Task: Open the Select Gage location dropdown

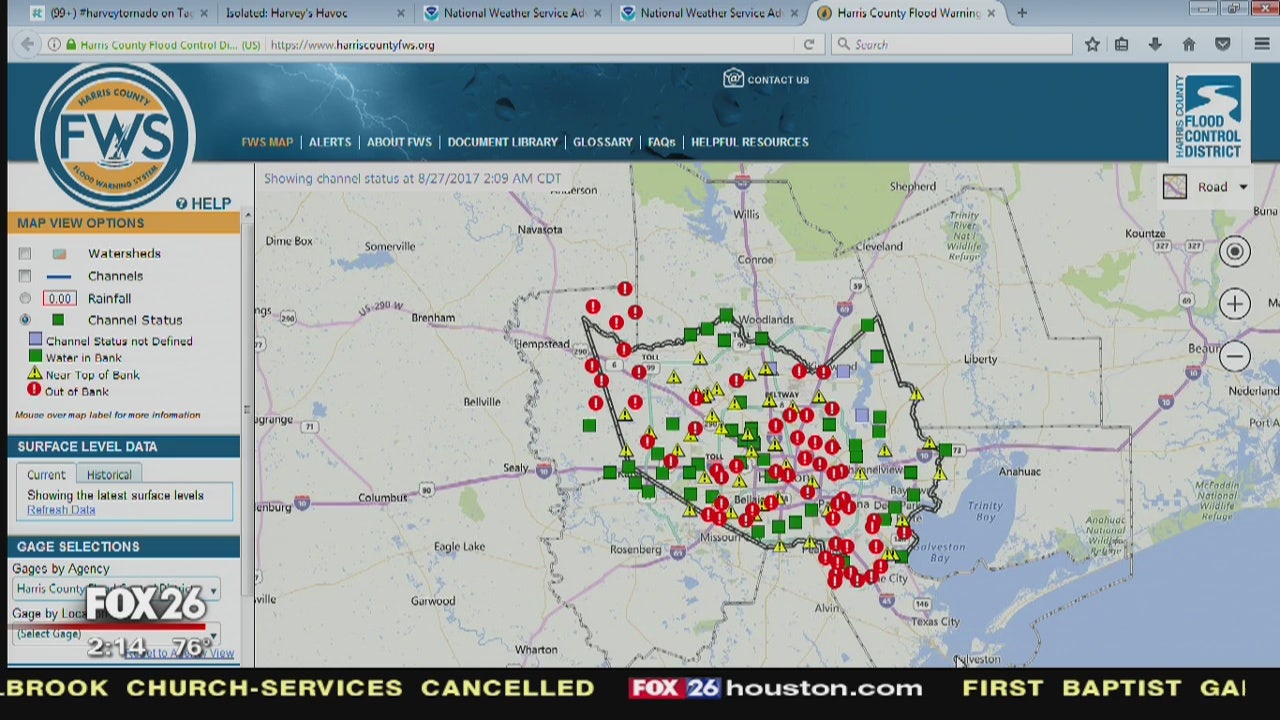Action: [116, 634]
